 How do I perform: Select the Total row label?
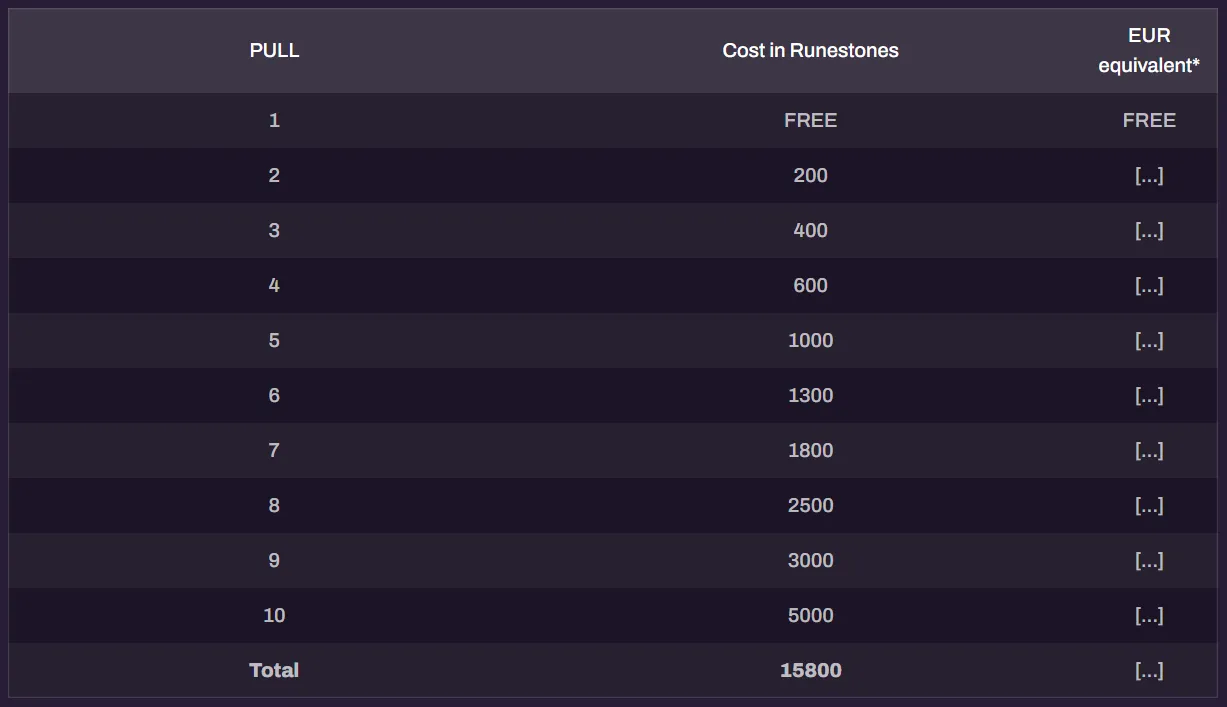pos(274,670)
